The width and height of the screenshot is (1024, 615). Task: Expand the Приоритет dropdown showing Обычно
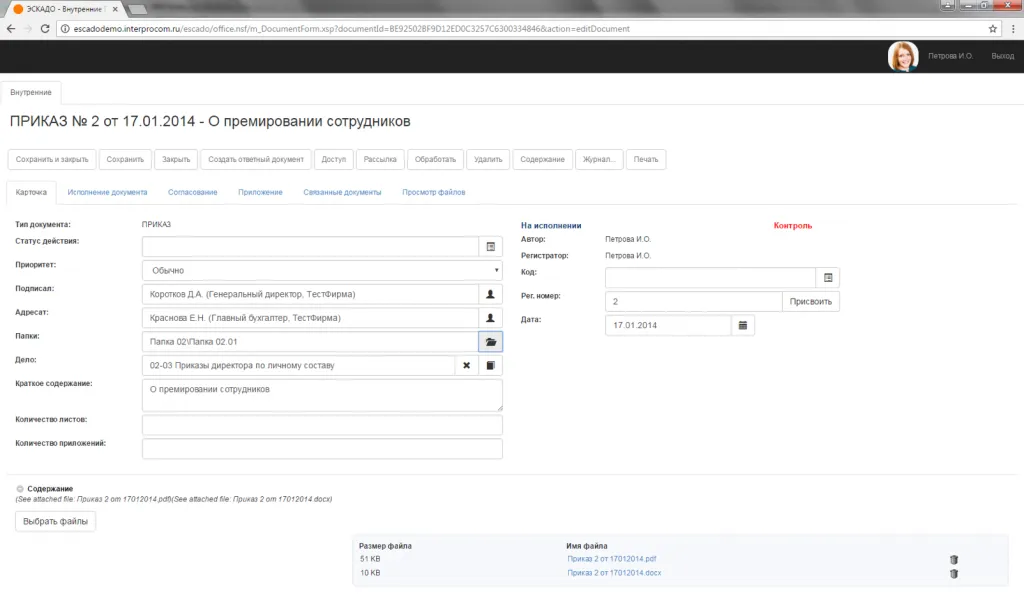pos(322,270)
